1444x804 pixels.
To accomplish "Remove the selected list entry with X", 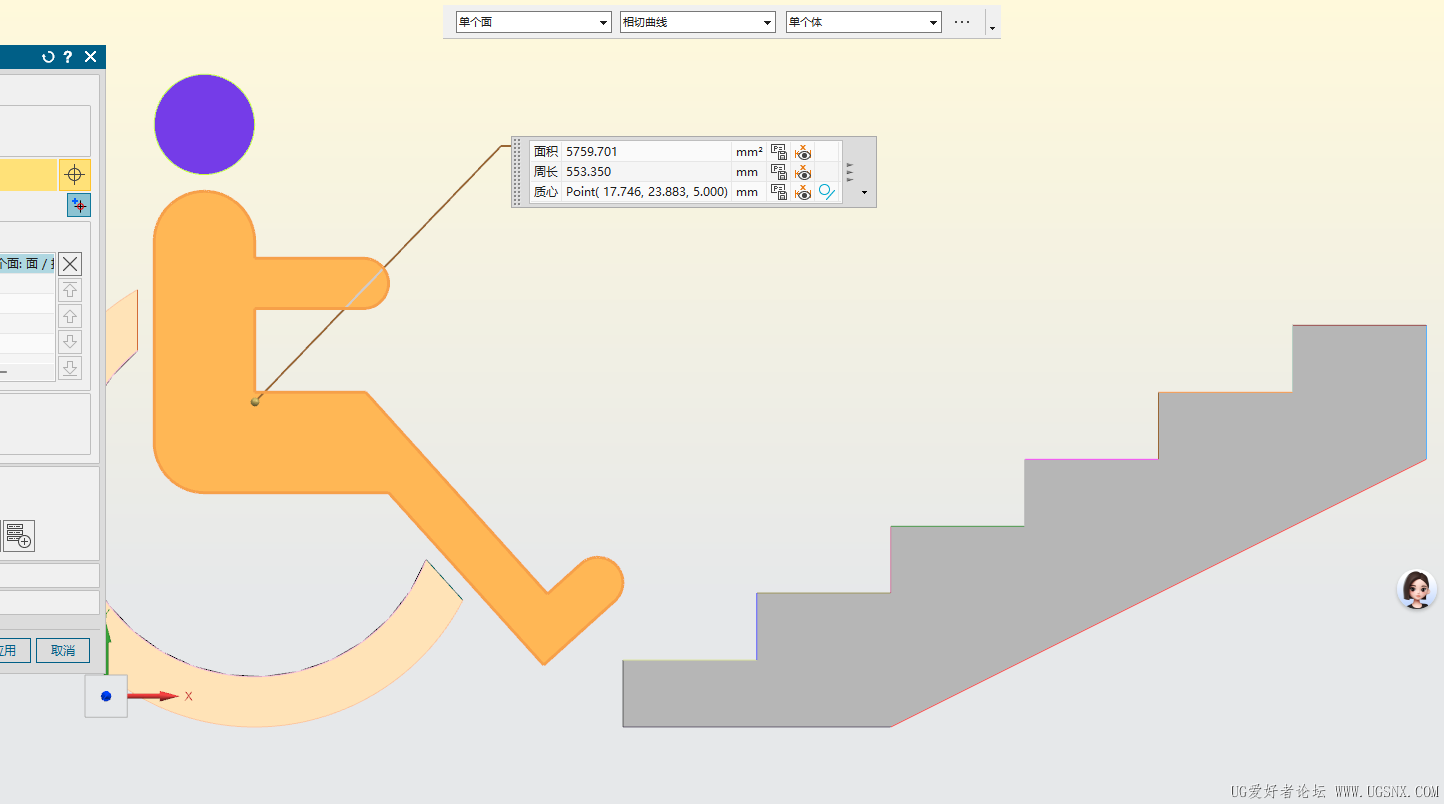I will point(70,264).
